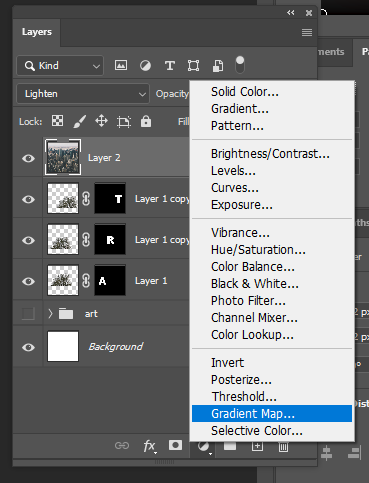Select layer mask thumbnail with R
Viewport: 369px width, 483px height.
click(x=110, y=239)
